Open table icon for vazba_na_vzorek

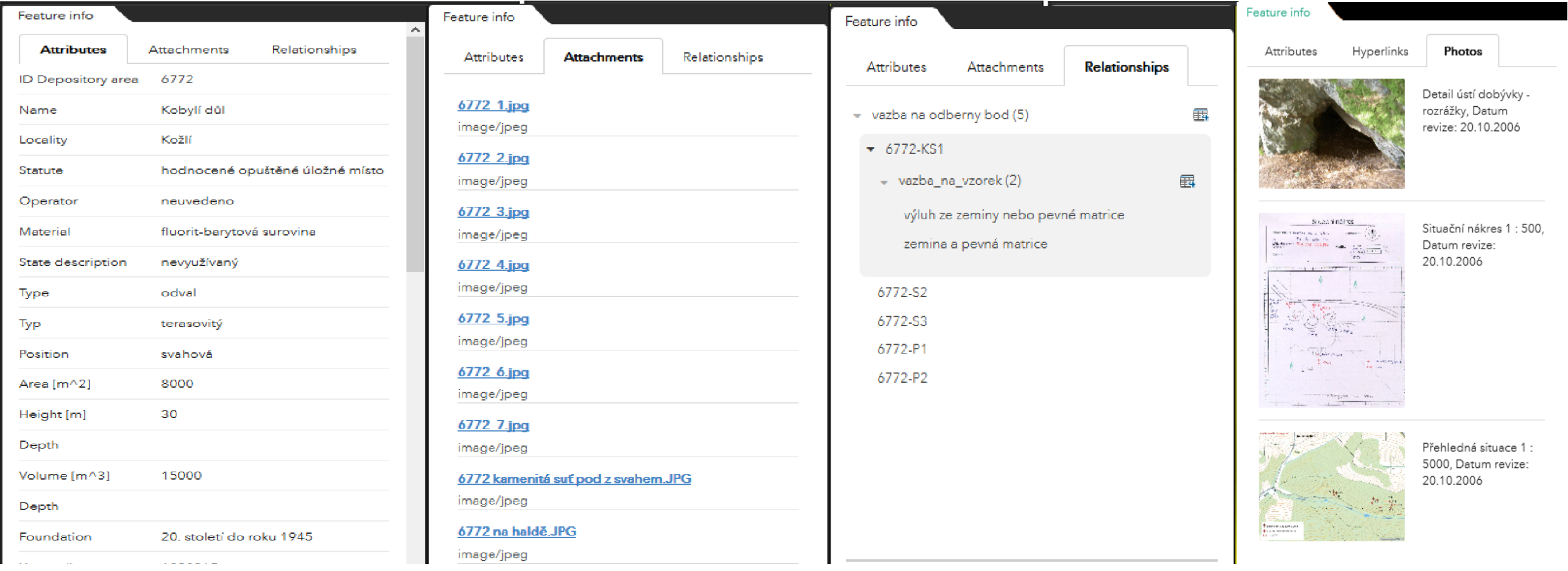click(1187, 181)
